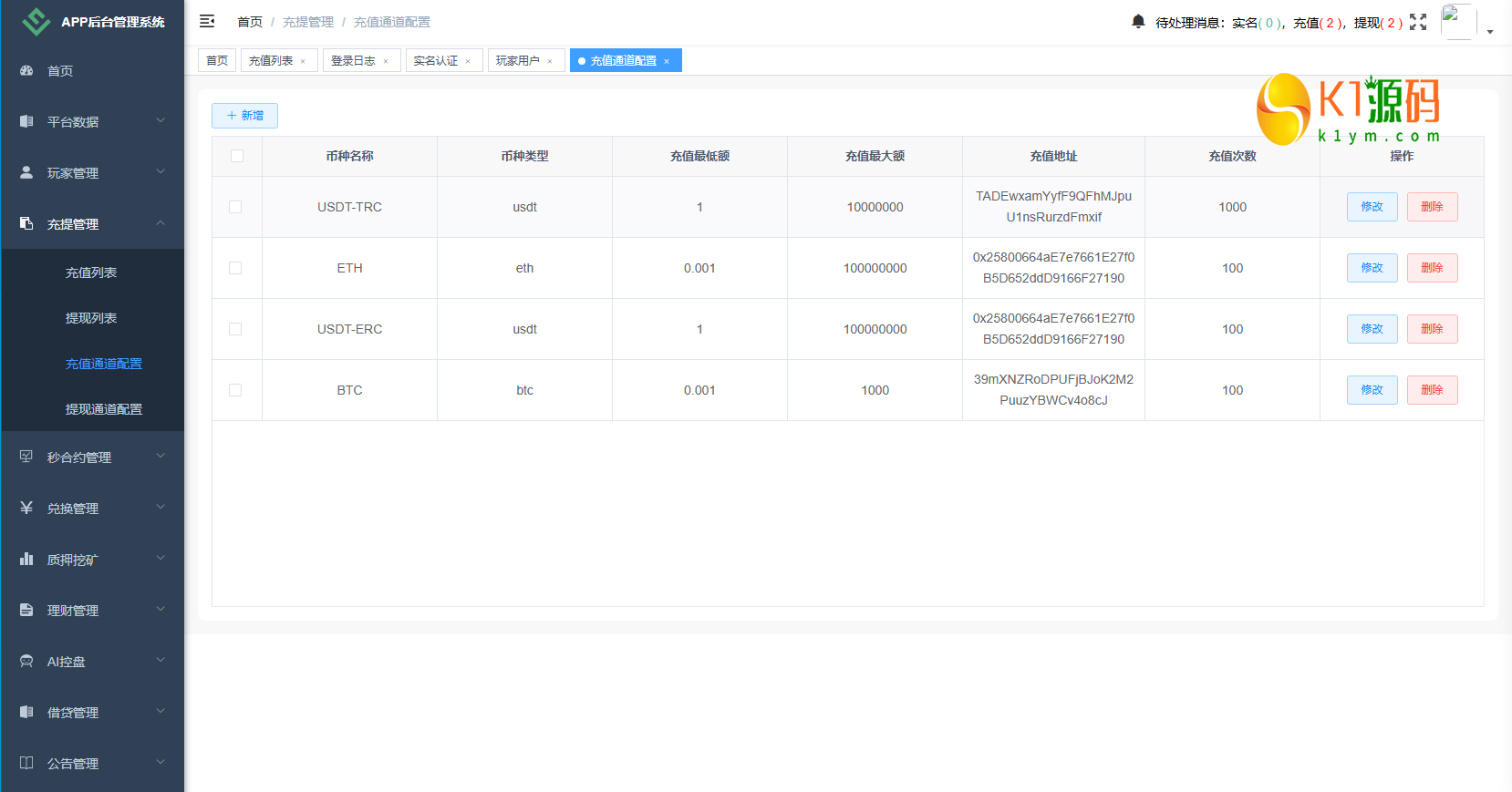Viewport: 1512px width, 792px height.
Task: Check the USDT-ERC row checkbox
Action: (235, 329)
